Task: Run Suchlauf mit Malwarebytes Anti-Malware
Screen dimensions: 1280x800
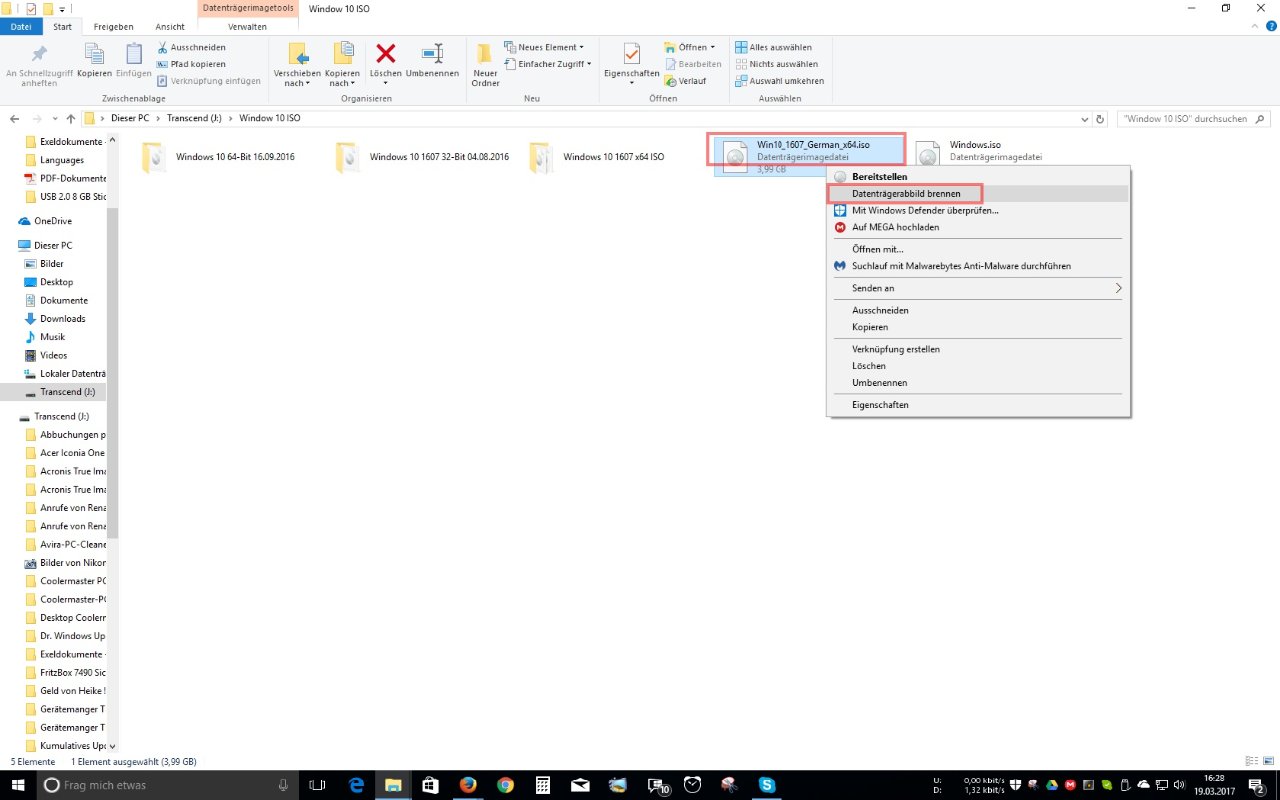Action: (979, 266)
